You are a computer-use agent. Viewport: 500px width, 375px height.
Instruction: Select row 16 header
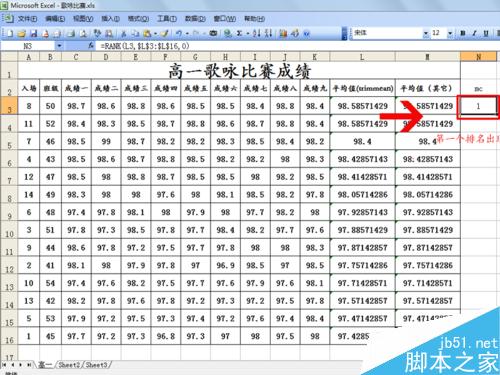click(x=9, y=336)
